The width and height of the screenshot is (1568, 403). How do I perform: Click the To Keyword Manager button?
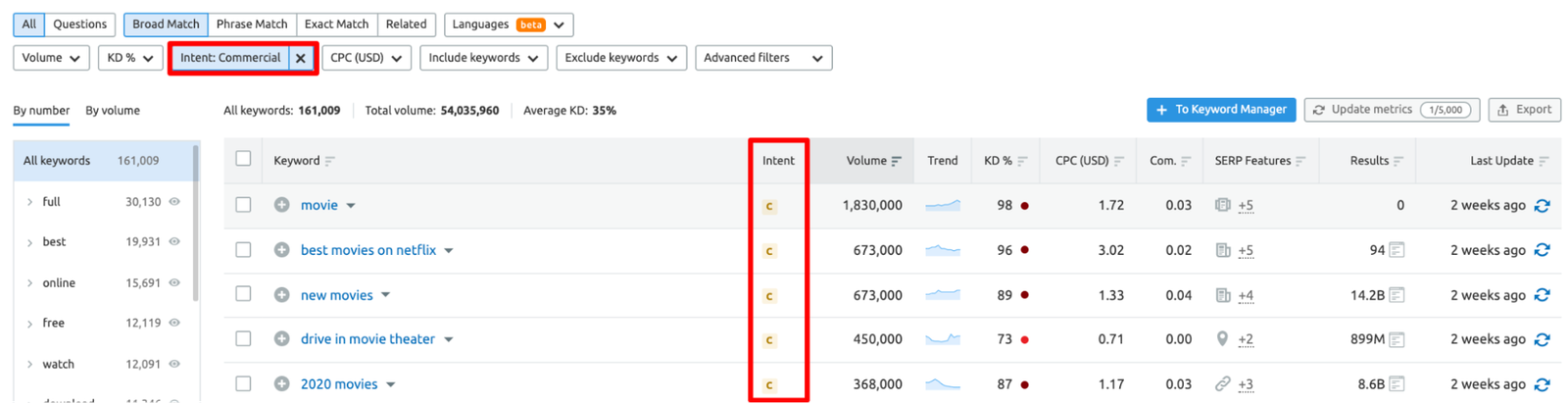click(1220, 110)
